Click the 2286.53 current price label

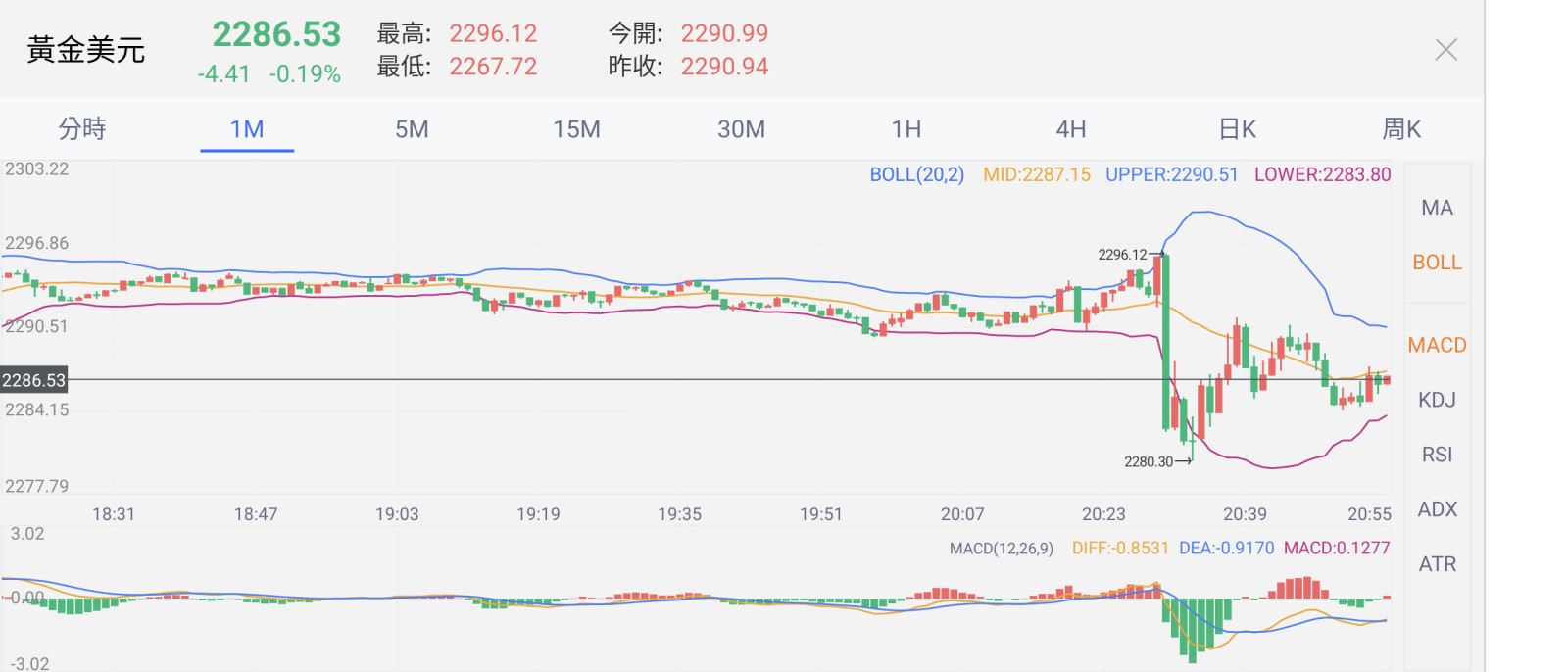click(34, 380)
